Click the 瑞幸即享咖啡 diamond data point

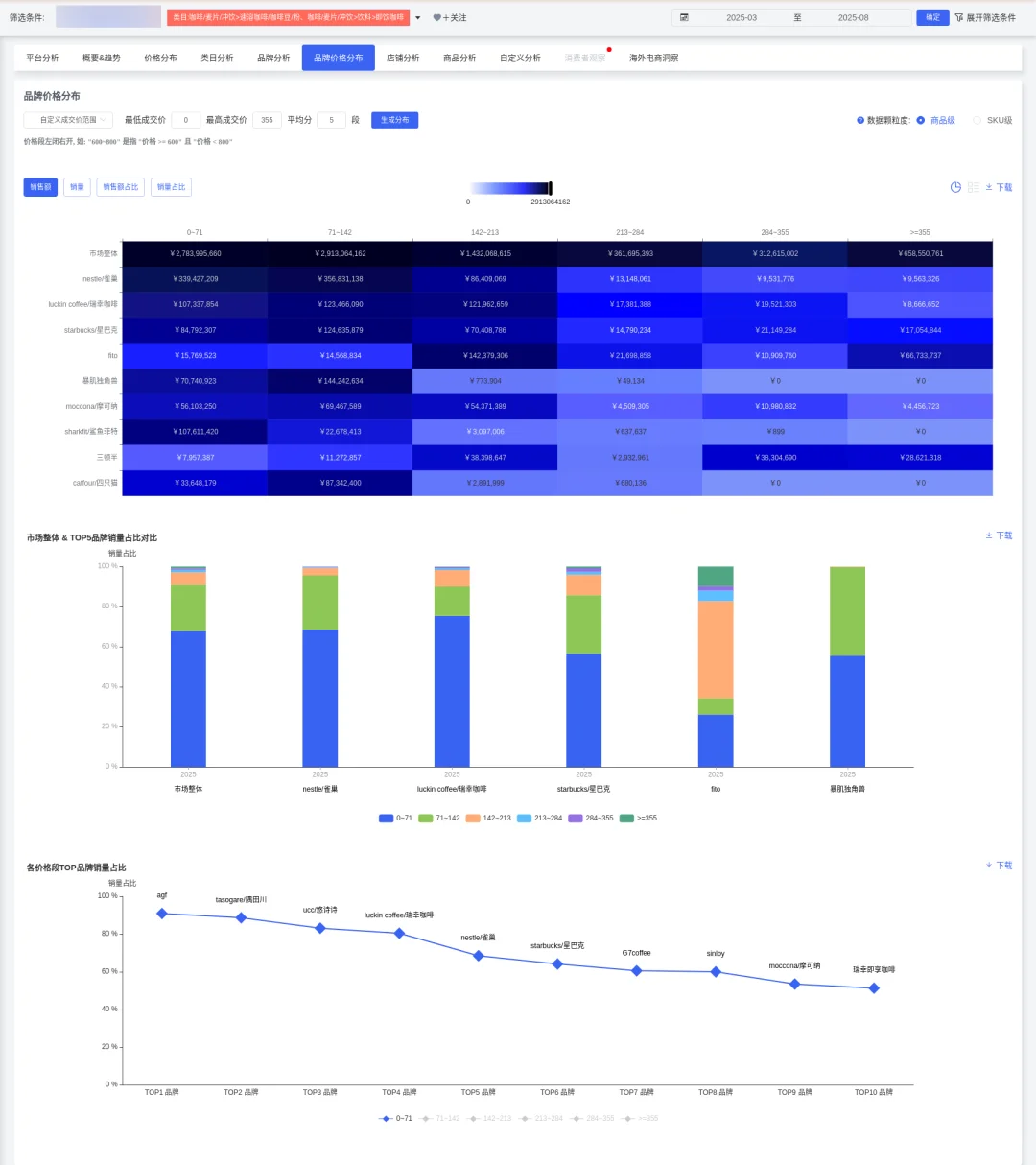[874, 988]
